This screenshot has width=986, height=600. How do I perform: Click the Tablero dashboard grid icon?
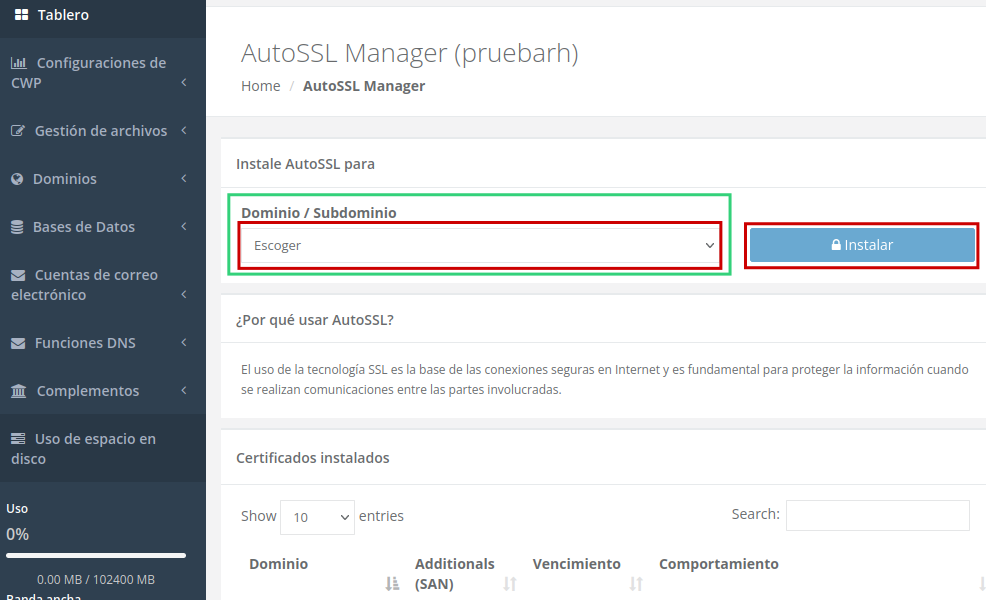tap(21, 15)
